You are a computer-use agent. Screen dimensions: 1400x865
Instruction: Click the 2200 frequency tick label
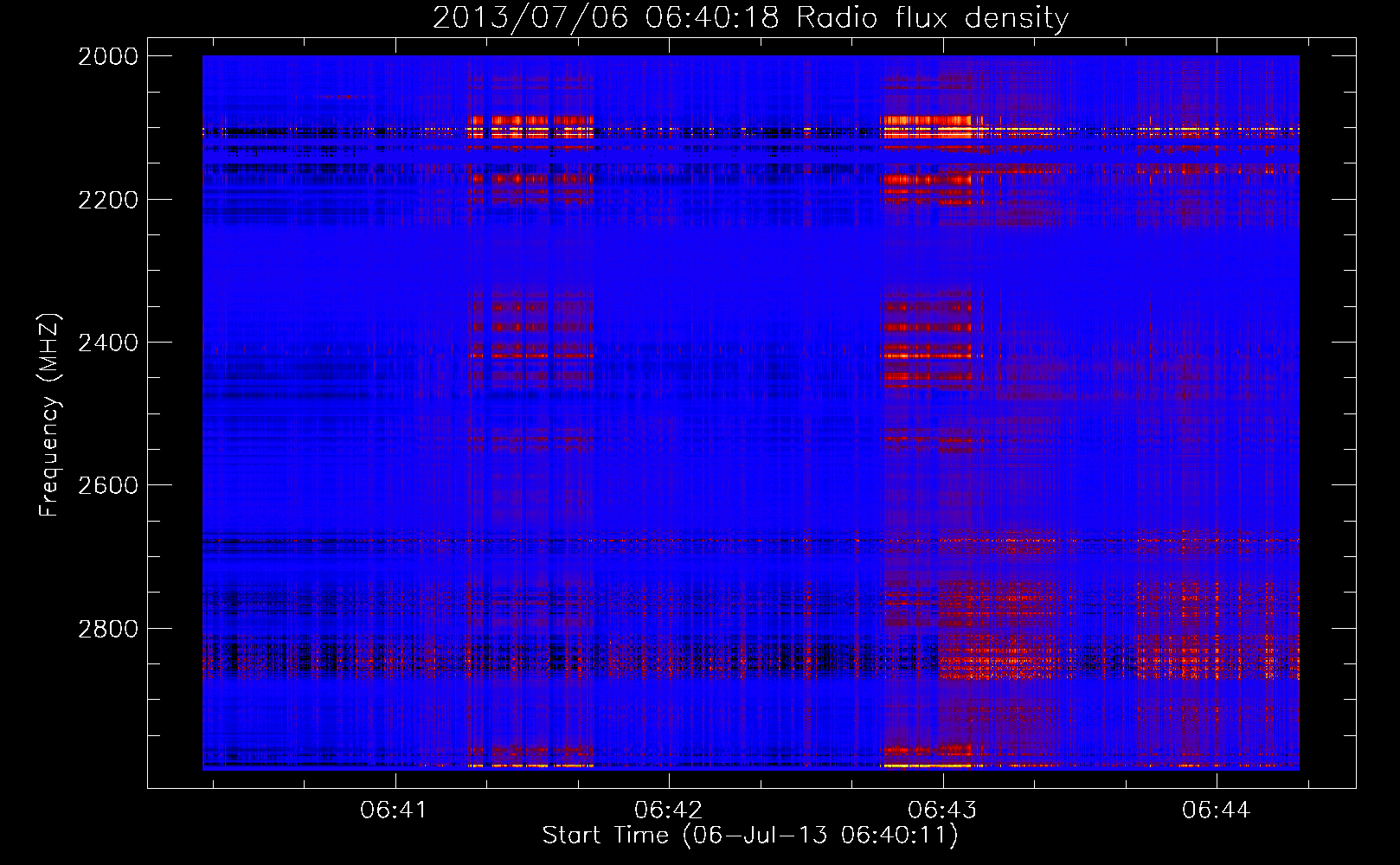coord(108,200)
